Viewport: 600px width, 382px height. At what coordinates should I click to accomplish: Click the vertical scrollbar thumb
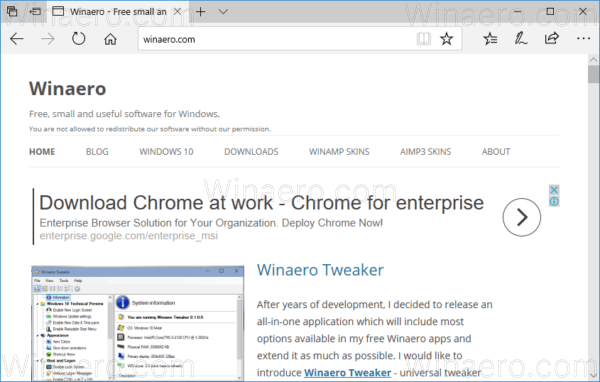coord(593,74)
